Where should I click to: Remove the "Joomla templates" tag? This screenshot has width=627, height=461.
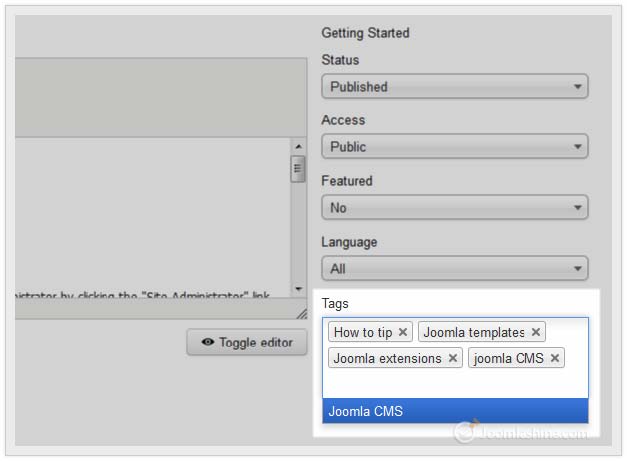click(x=536, y=332)
